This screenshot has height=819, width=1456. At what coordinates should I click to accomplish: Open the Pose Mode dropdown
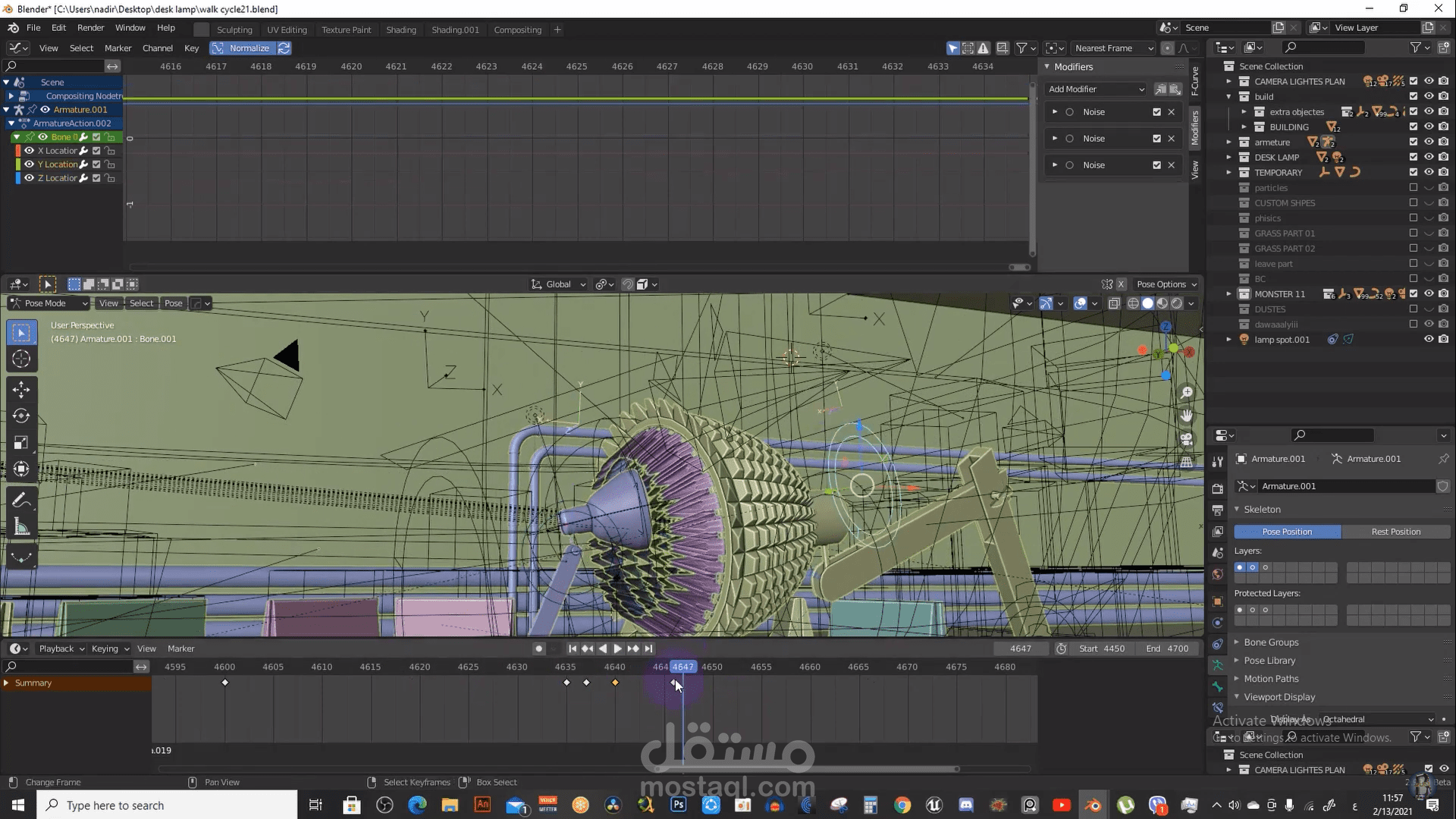pyautogui.click(x=49, y=303)
